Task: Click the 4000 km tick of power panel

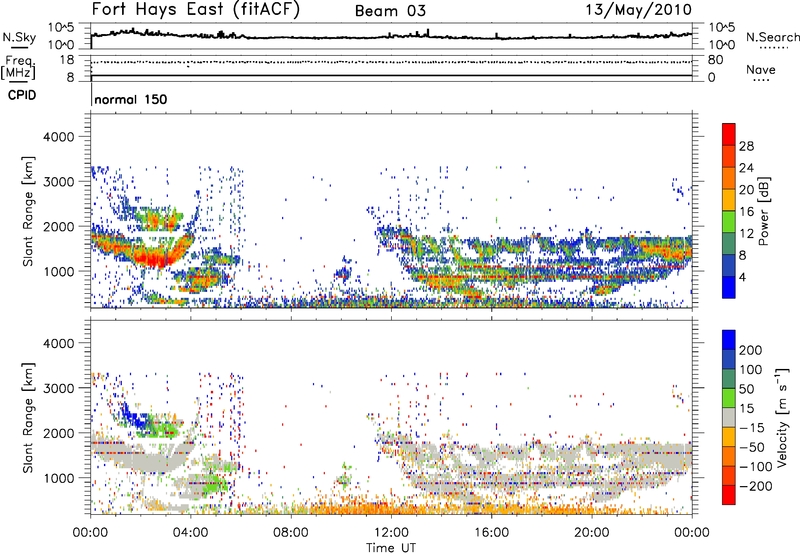Action: [58, 137]
